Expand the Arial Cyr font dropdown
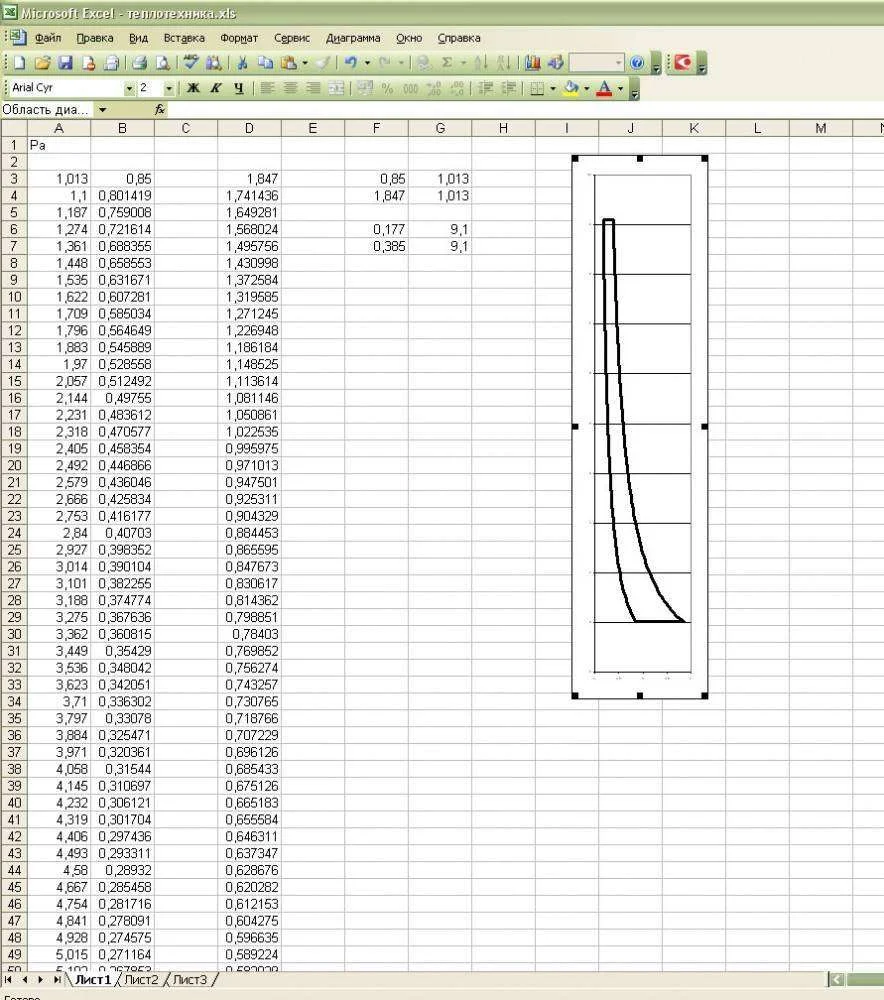The image size is (884, 1000). [x=129, y=88]
